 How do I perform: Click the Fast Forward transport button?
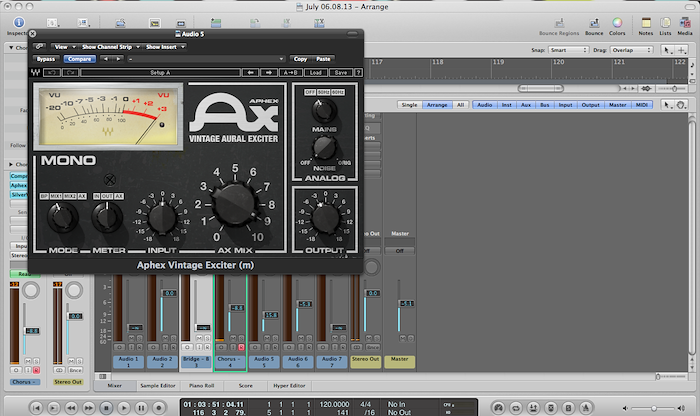point(89,408)
